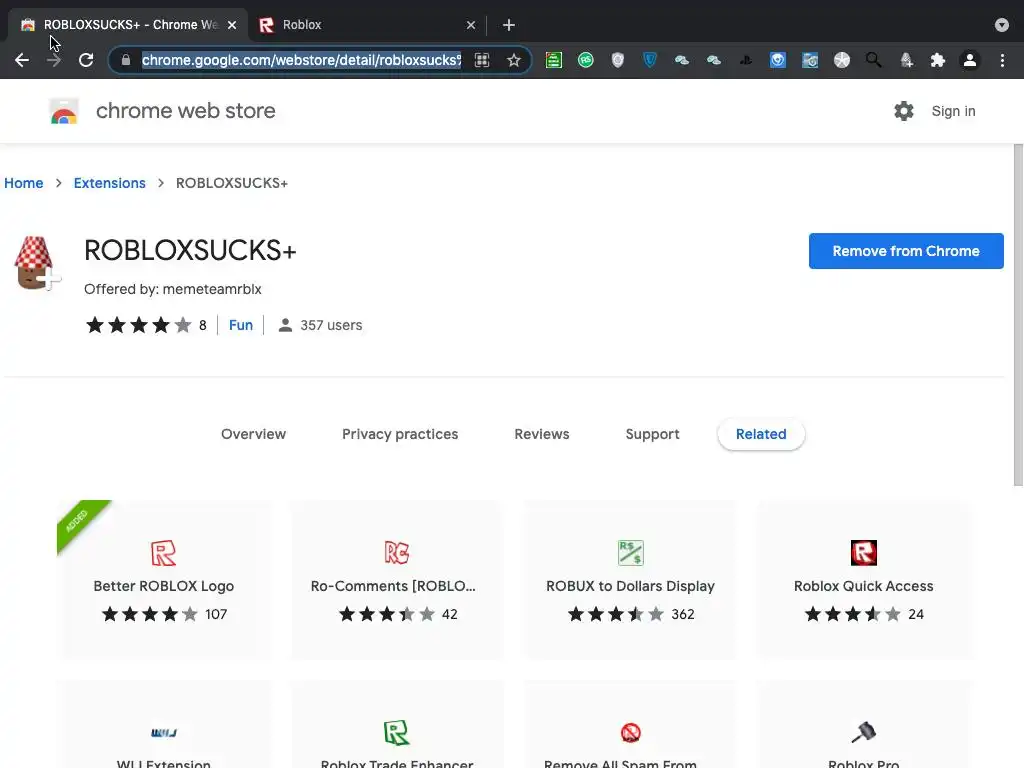Viewport: 1024px width, 768px height.
Task: Click Sign in
Action: tap(953, 111)
